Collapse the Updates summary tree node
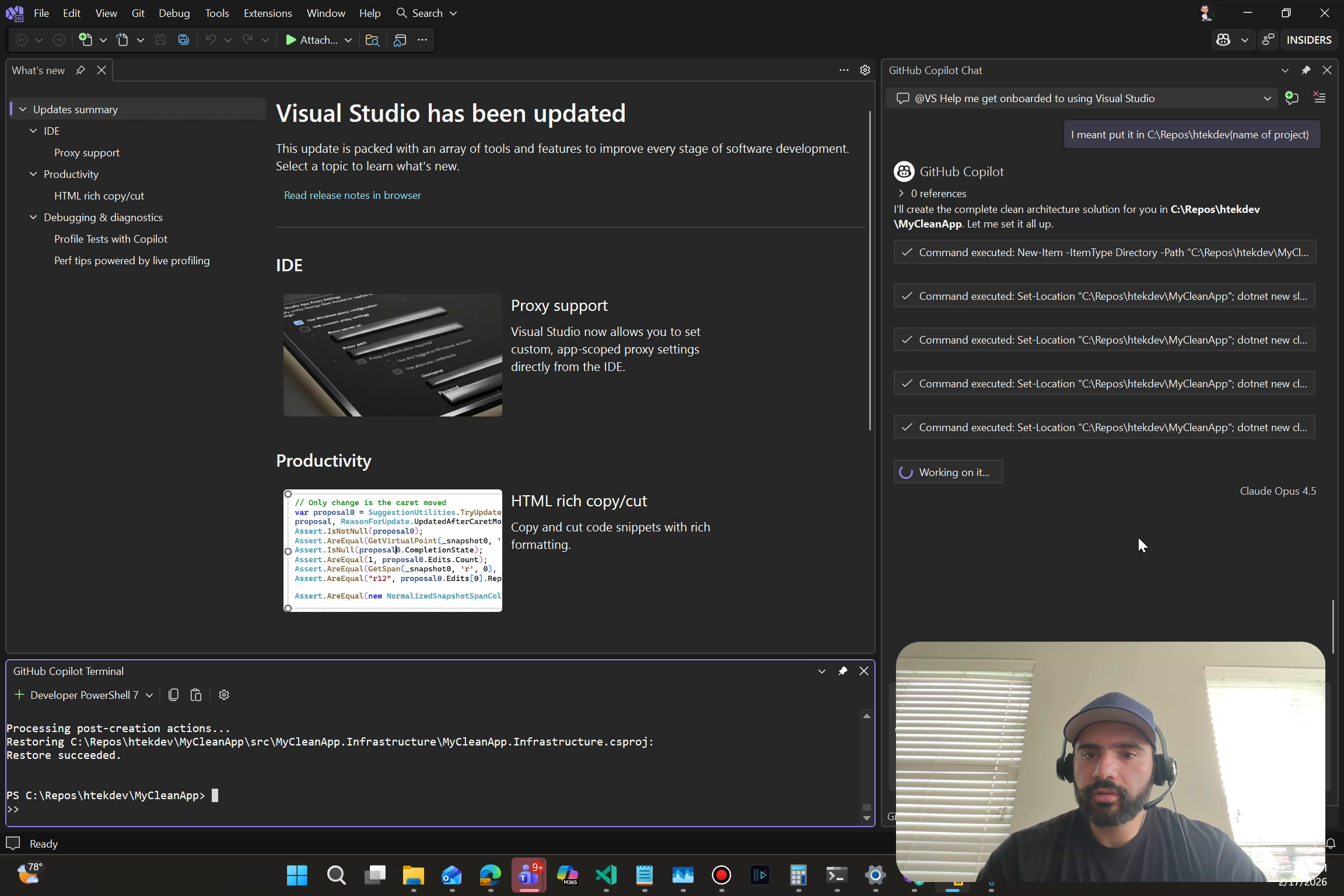Viewport: 1344px width, 896px height. [23, 109]
